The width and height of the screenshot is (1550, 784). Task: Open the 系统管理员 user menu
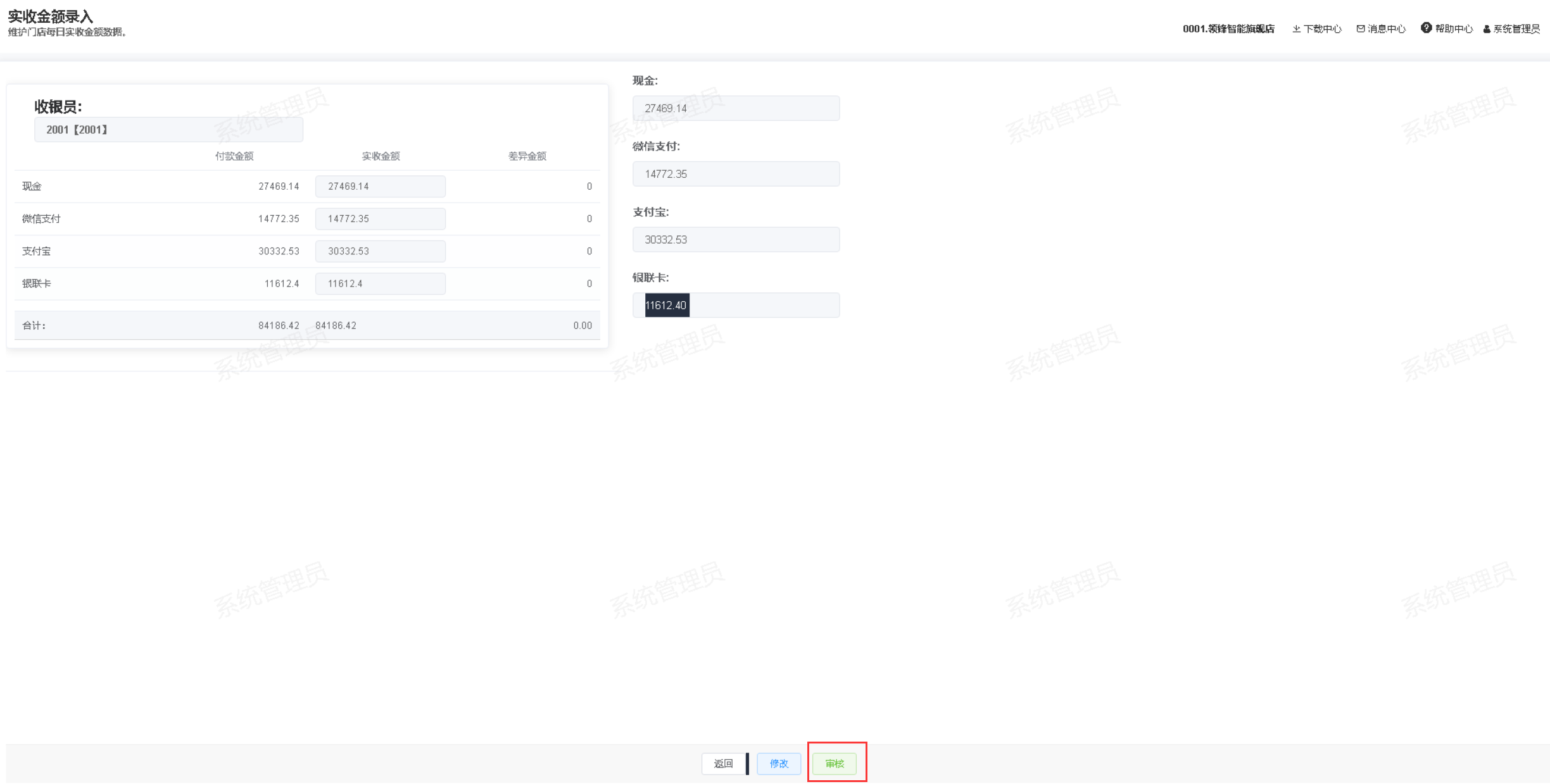click(1516, 29)
